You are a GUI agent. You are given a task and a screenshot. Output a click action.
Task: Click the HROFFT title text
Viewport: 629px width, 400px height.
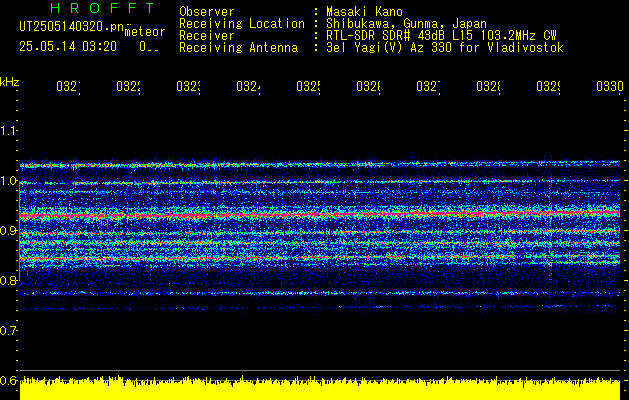click(103, 8)
